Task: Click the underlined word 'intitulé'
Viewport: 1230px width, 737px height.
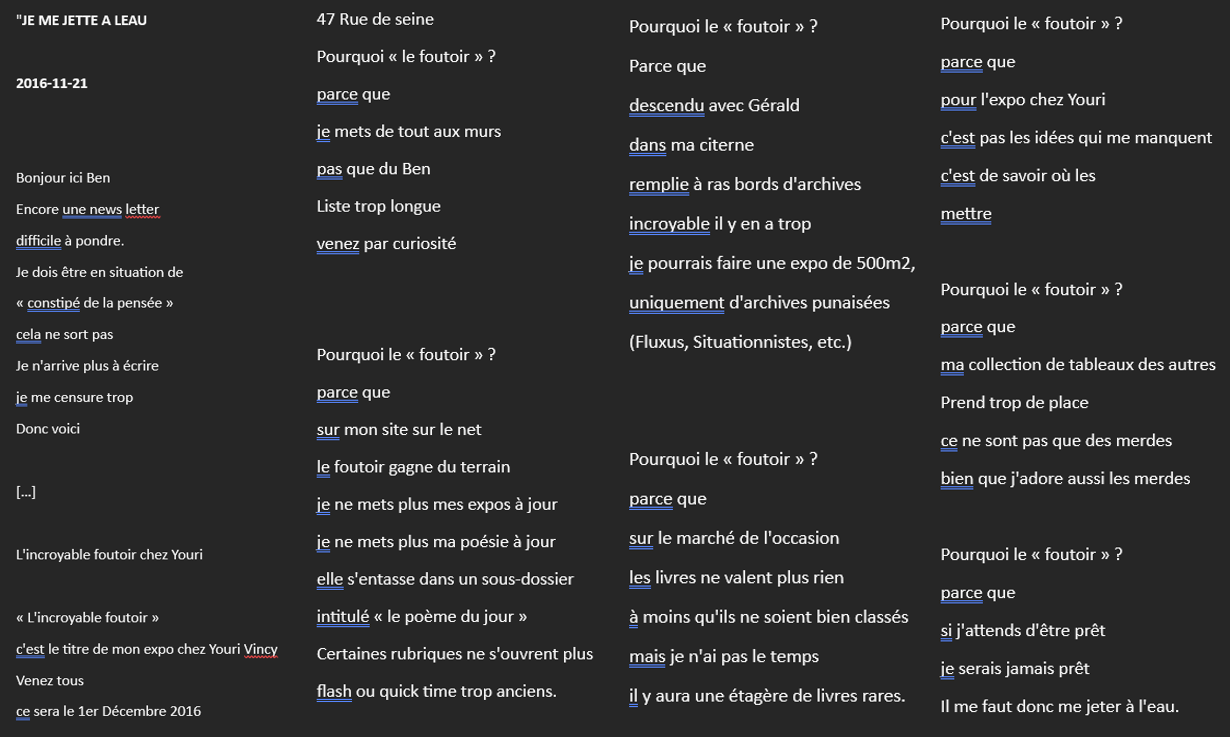Action: tap(343, 616)
